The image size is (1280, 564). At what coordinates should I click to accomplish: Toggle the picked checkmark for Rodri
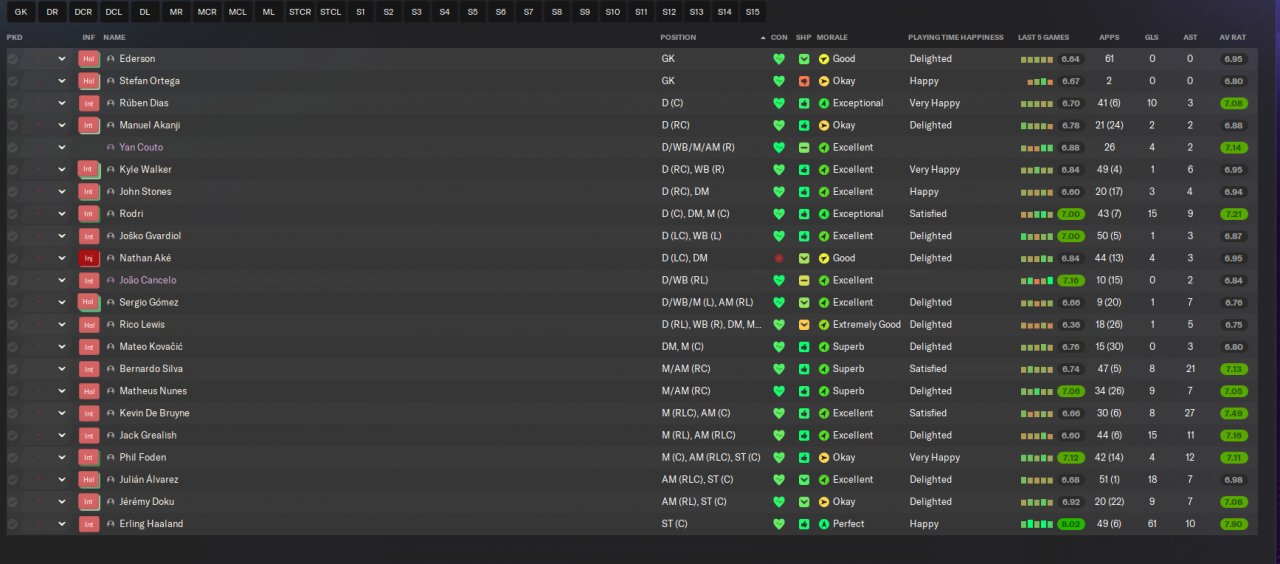[x=12, y=214]
